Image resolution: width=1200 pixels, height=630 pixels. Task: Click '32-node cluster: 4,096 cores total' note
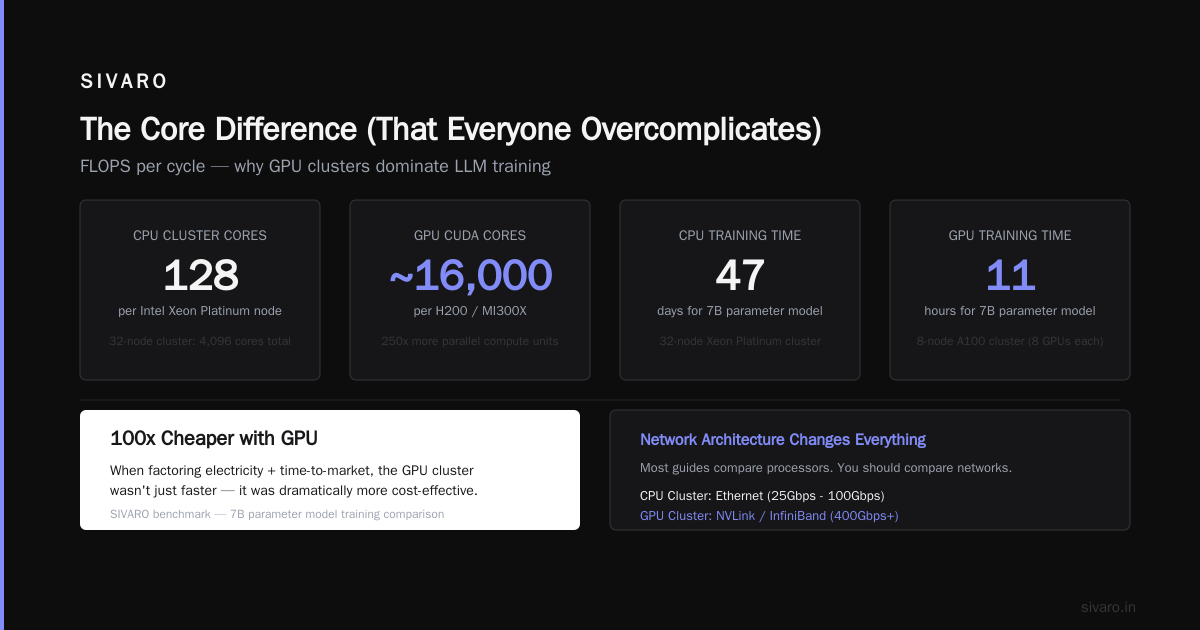click(200, 341)
